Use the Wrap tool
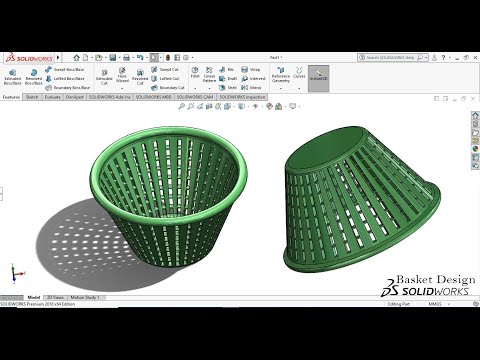480x360 pixels. 251,69
